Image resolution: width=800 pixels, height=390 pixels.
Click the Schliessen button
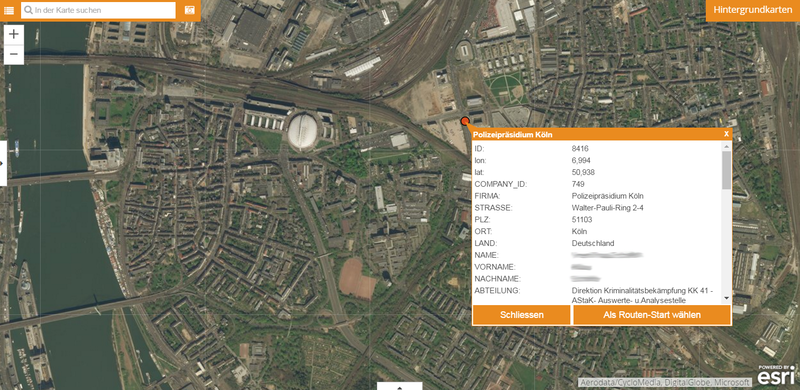(521, 315)
